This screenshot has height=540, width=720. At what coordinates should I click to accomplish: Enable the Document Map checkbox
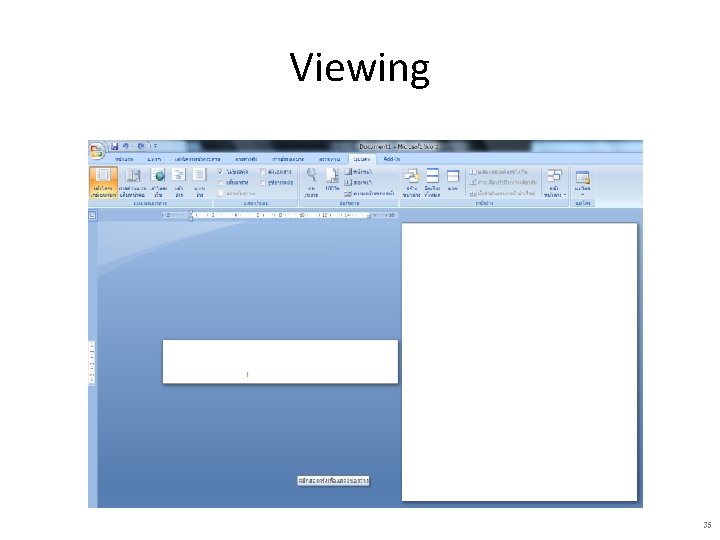pyautogui.click(x=263, y=171)
